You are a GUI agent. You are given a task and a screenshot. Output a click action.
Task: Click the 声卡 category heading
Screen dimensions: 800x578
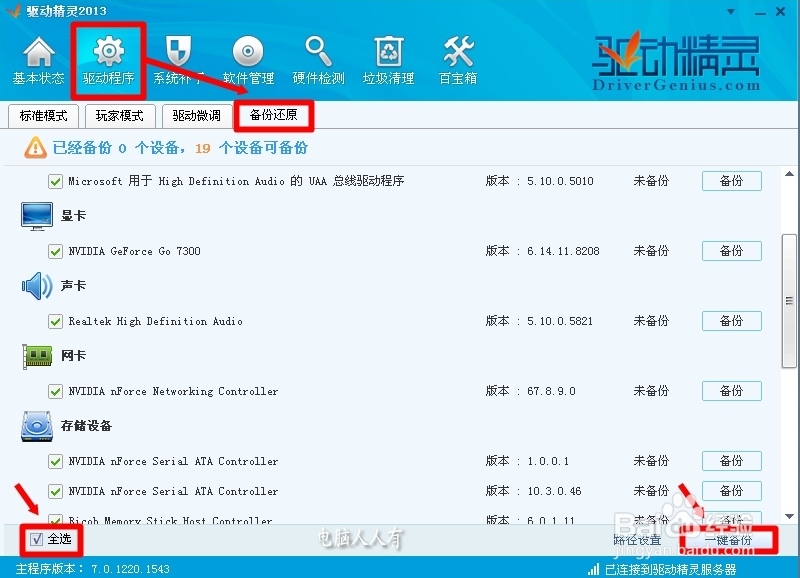[x=73, y=286]
